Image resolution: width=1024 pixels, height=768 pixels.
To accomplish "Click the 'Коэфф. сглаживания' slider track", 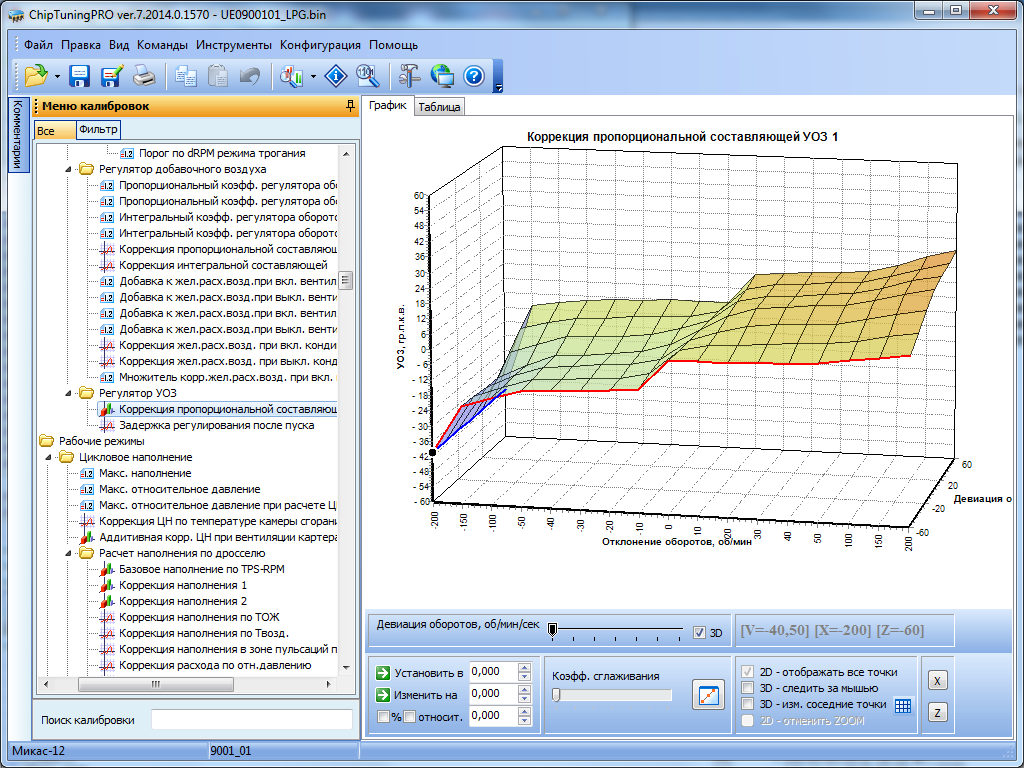I will pos(612,695).
